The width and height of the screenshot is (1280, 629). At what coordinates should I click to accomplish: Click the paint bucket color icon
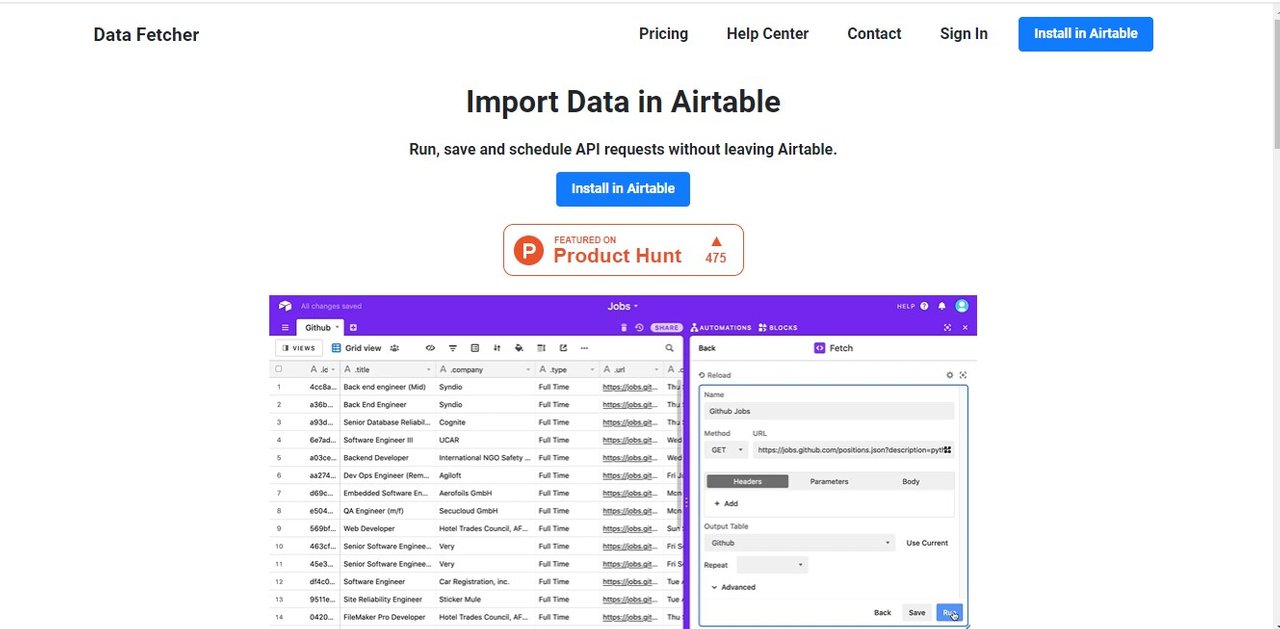519,348
